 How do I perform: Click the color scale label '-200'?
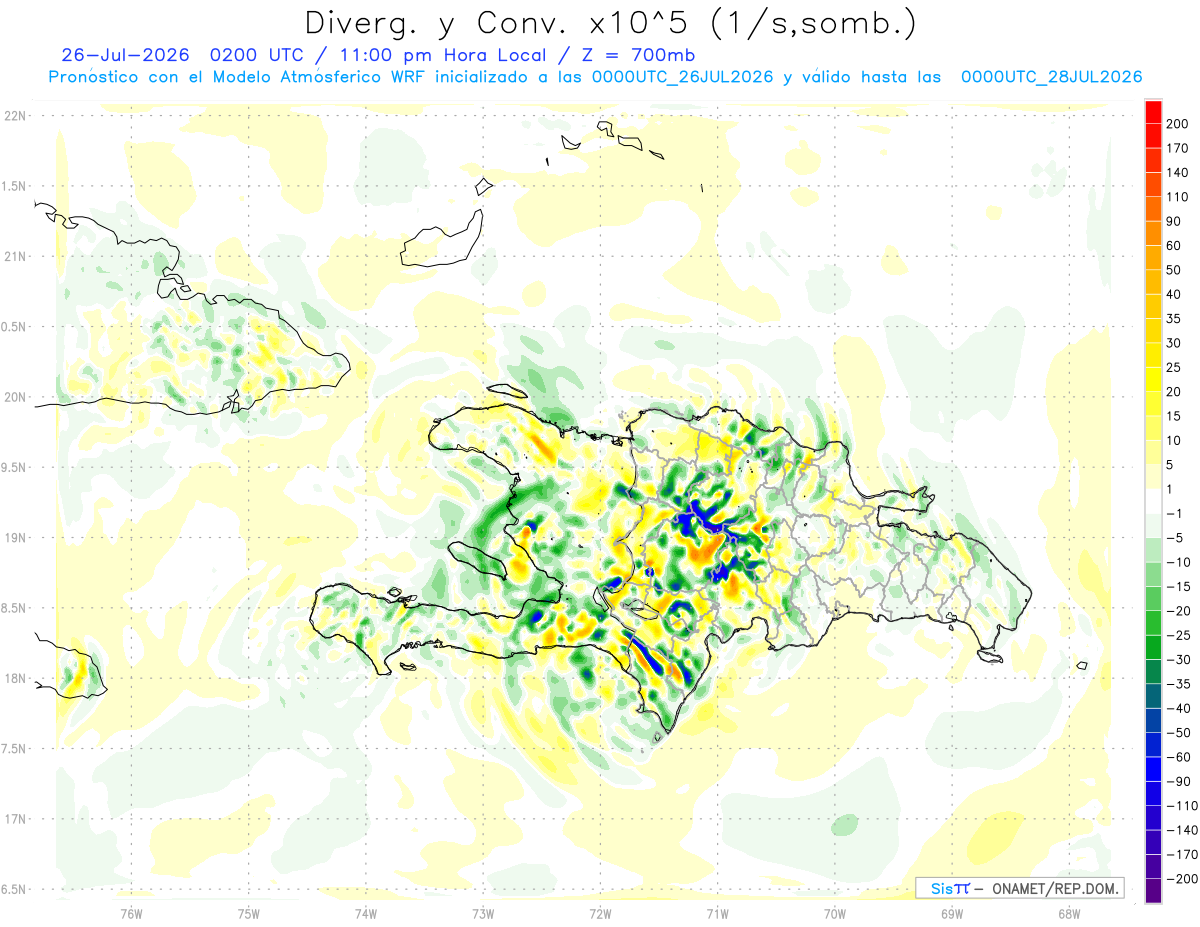1181,879
